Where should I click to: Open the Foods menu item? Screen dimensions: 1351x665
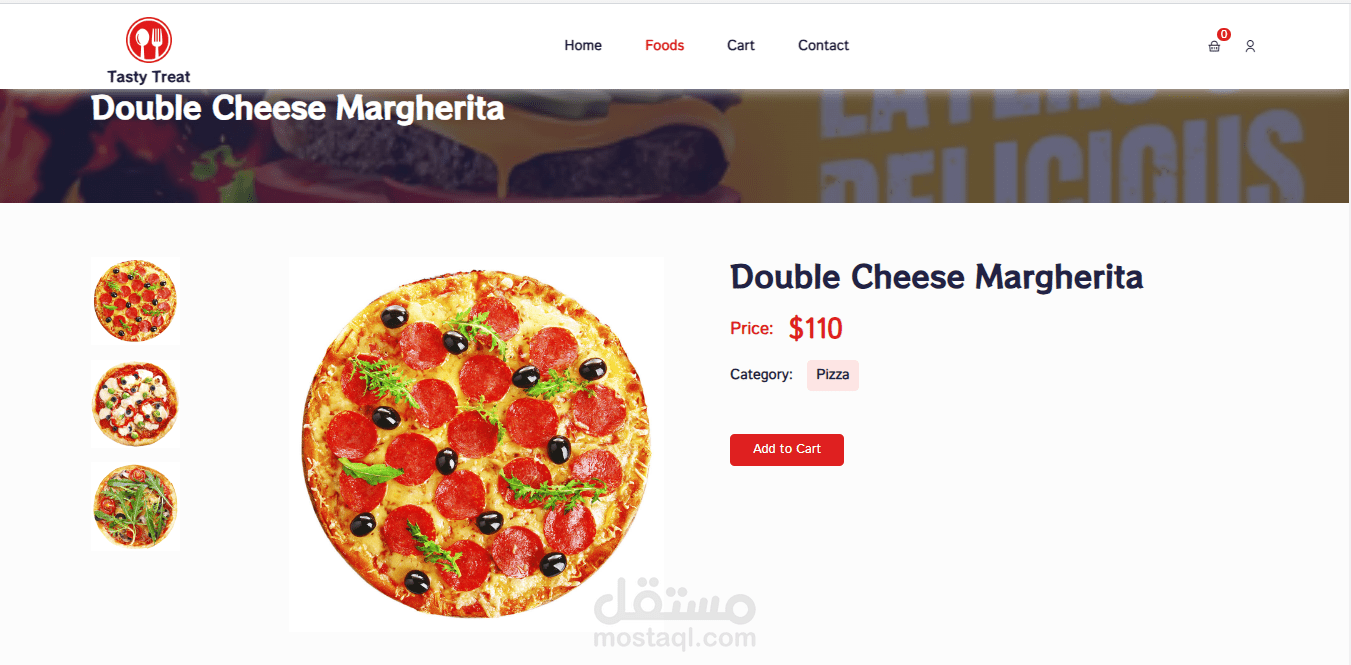665,45
